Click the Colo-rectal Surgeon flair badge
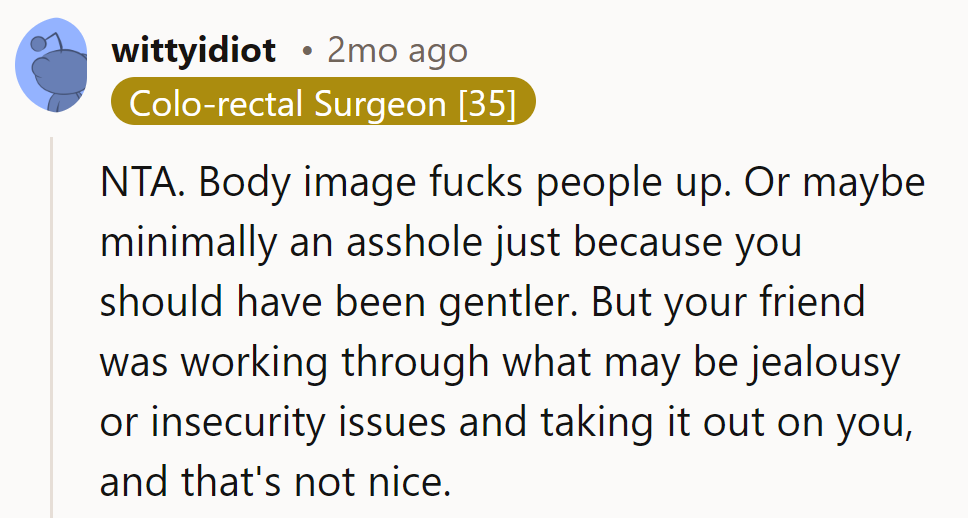 323,103
